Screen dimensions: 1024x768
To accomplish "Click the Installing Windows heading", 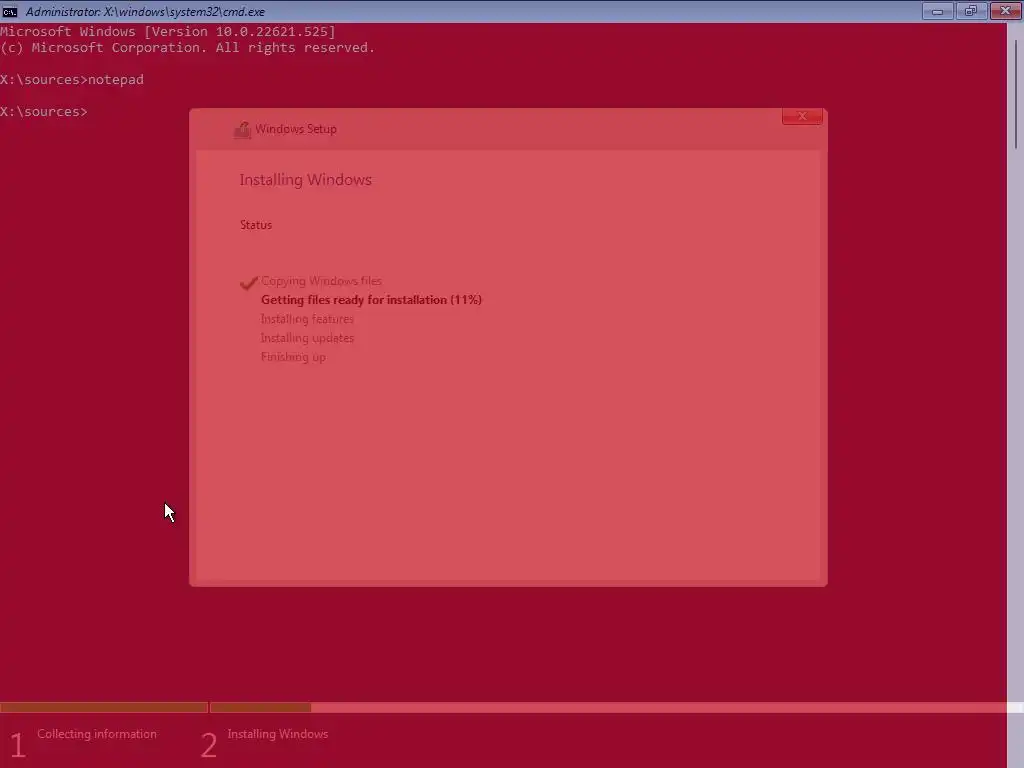I will pos(306,180).
